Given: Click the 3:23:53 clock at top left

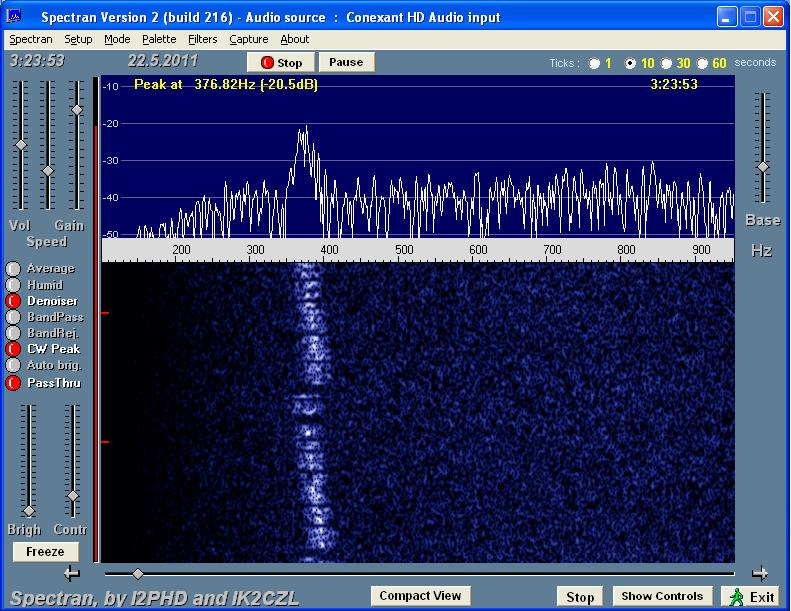Looking at the screenshot, I should (37, 61).
